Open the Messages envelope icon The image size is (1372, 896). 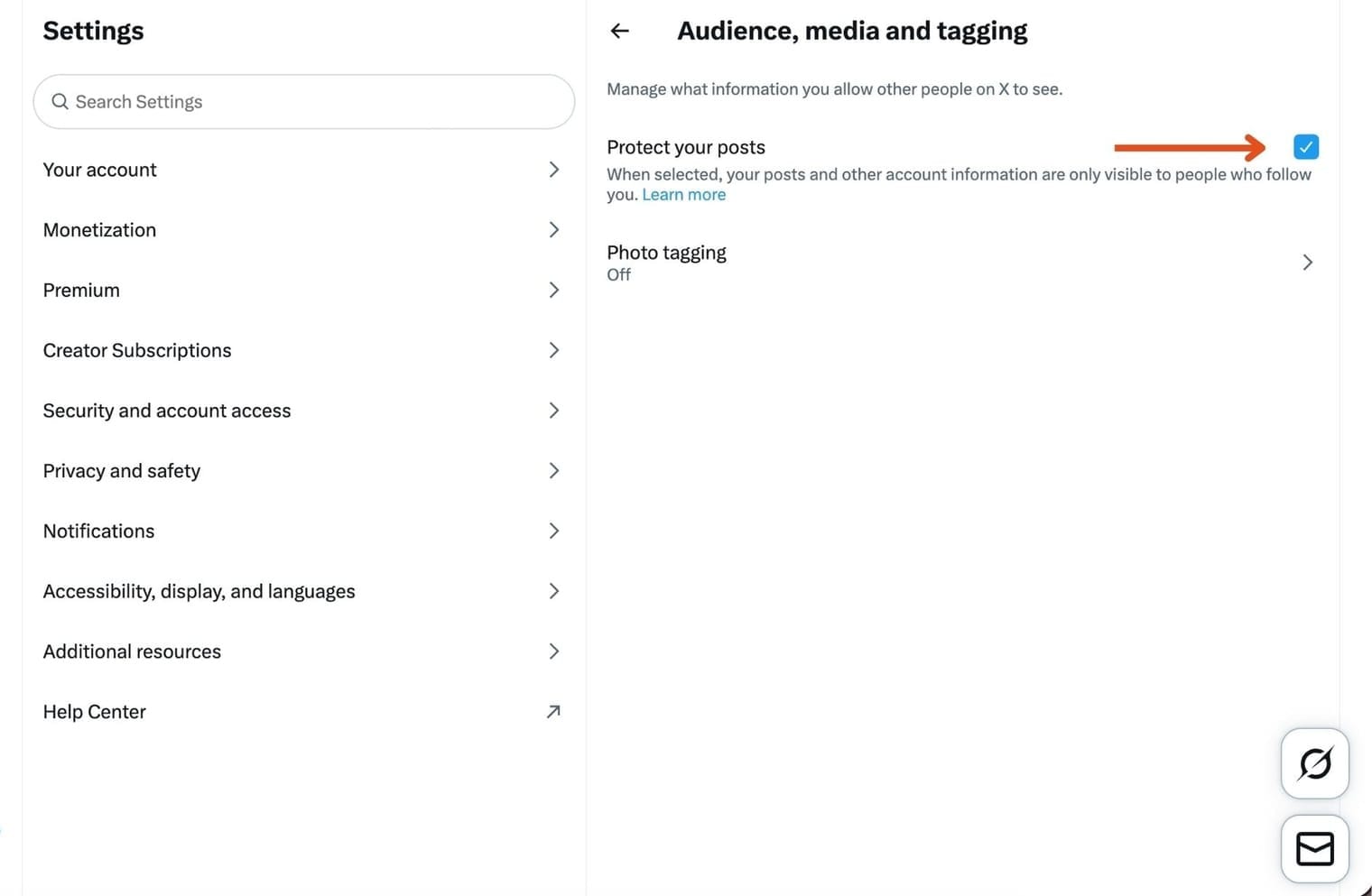point(1314,848)
